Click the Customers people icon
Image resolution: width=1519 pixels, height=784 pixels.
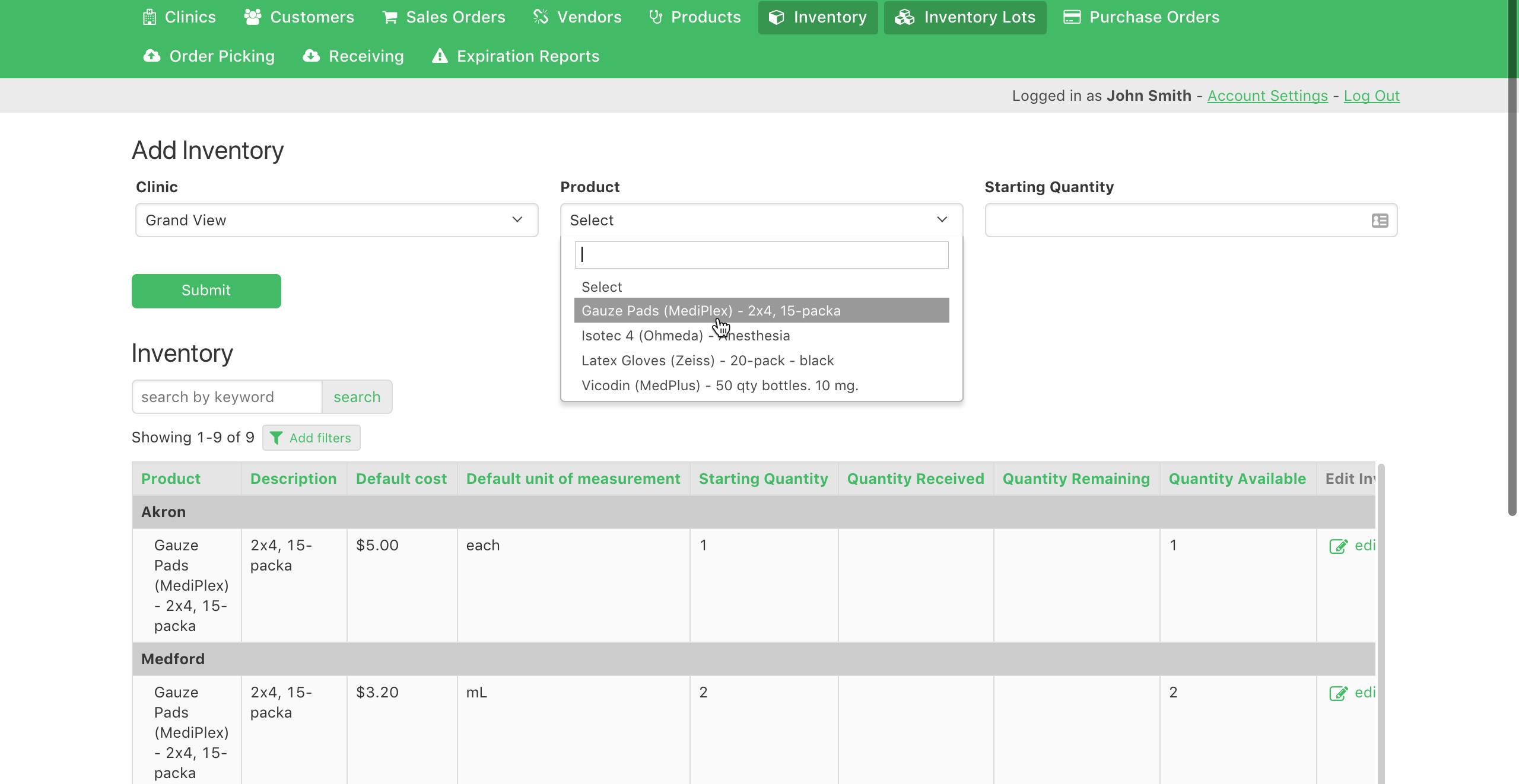(253, 17)
